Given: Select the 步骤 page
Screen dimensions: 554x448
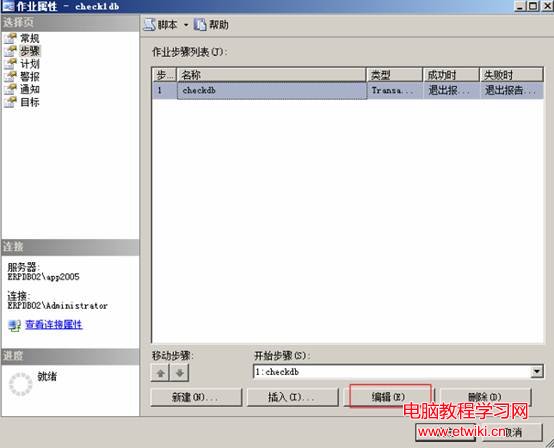Looking at the screenshot, I should pyautogui.click(x=30, y=51).
